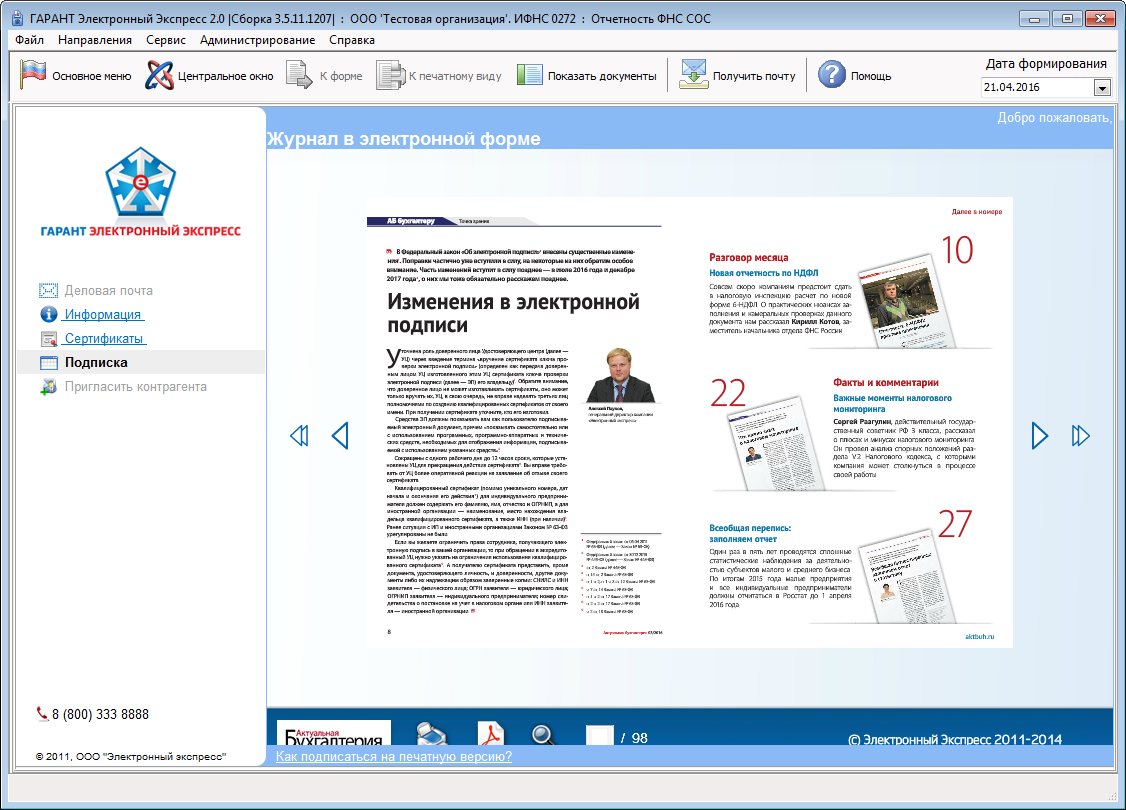This screenshot has height=810, width=1126.
Task: Click the Далее в номере label
Action: 977,212
